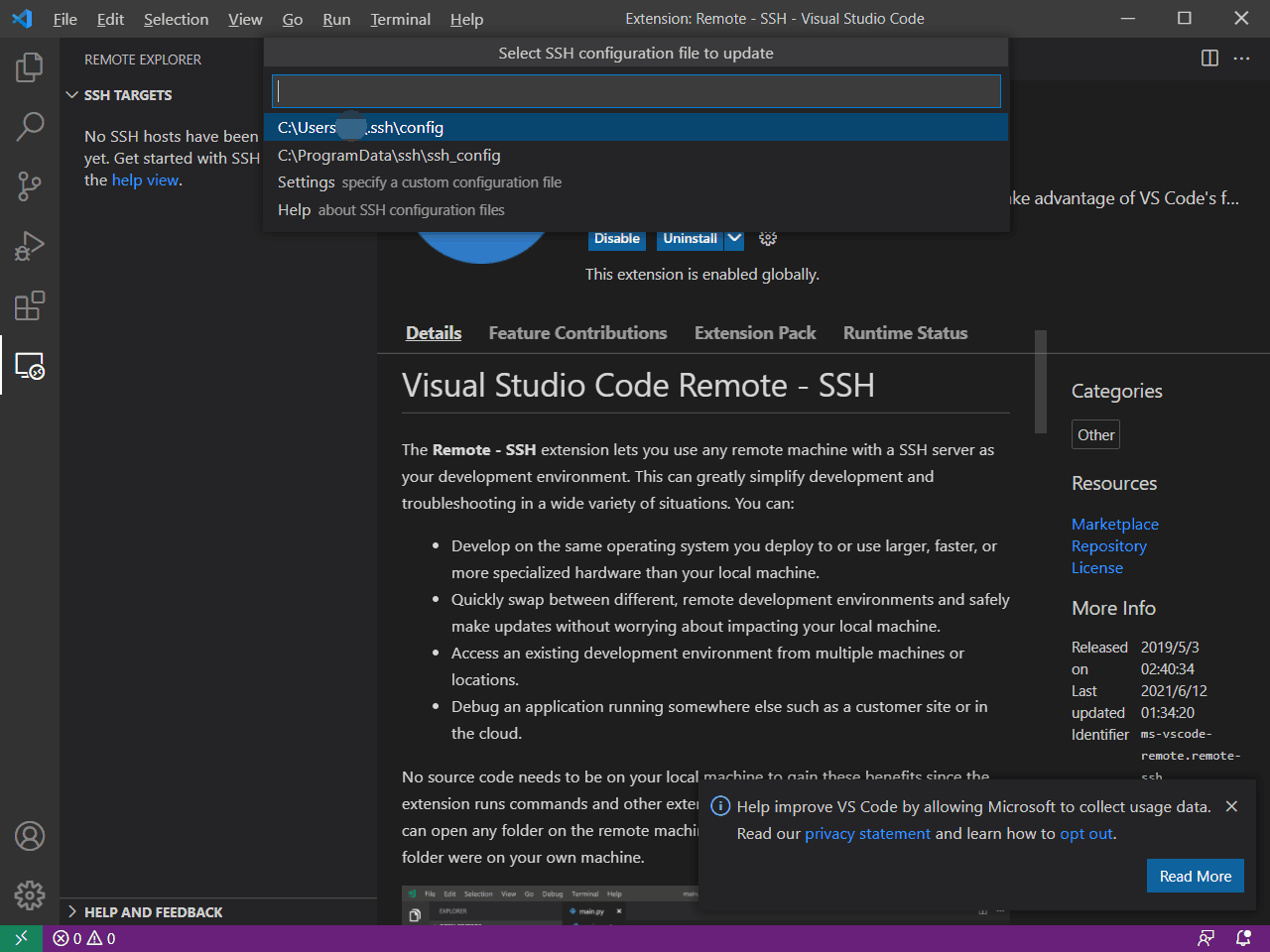This screenshot has width=1270, height=952.
Task: Click the remote window indicator in status bar
Action: (x=21, y=938)
